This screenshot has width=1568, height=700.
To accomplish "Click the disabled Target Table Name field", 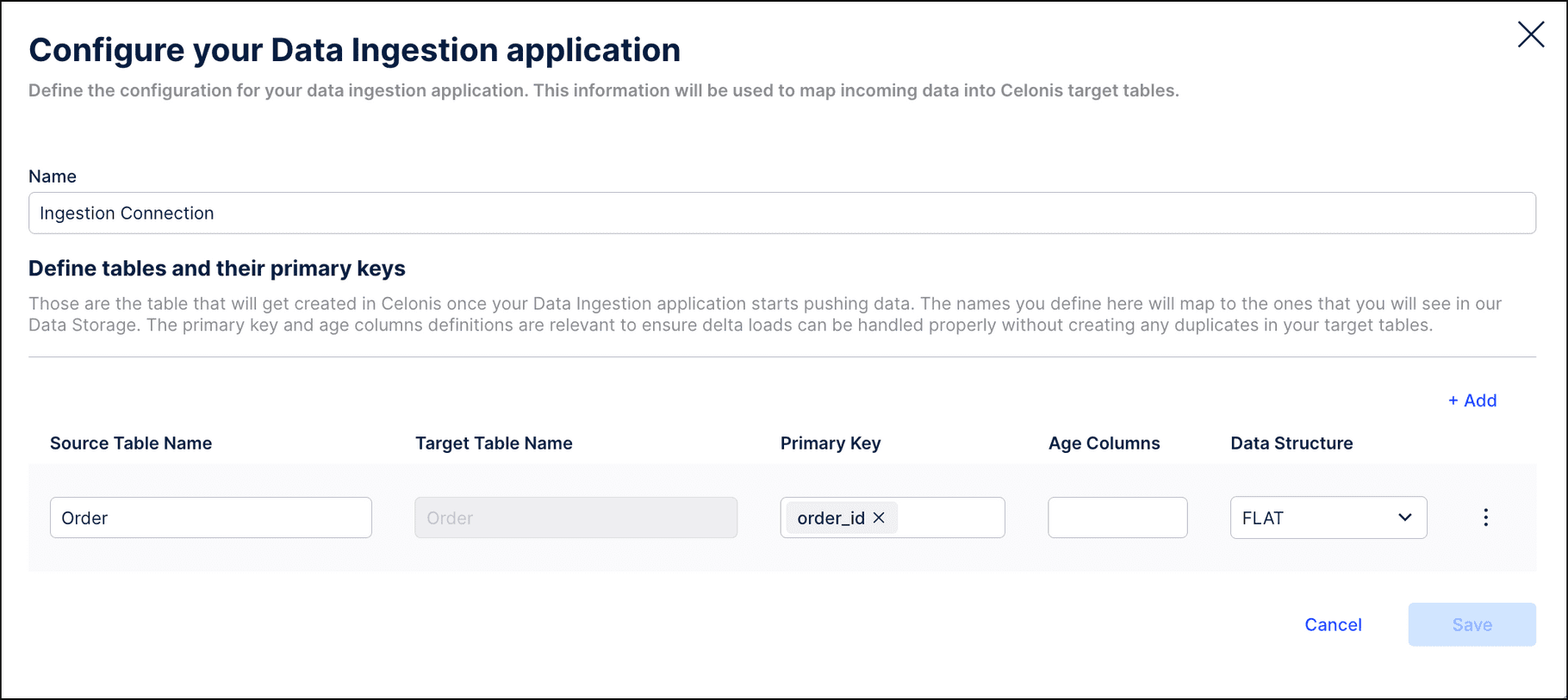I will (x=576, y=517).
